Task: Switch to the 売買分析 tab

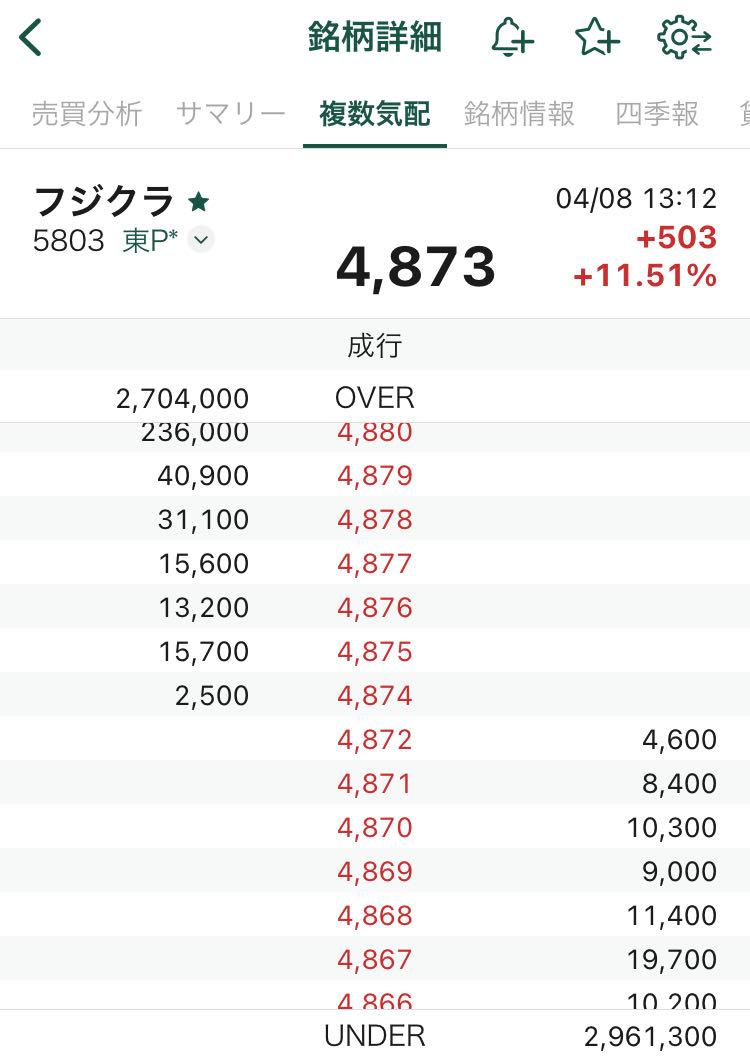Action: coord(87,114)
